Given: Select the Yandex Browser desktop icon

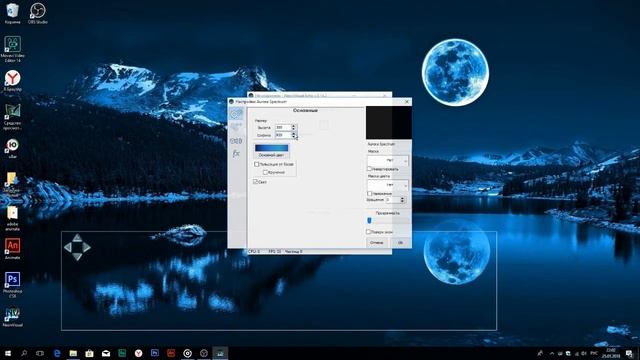Looking at the screenshot, I should pos(12,80).
